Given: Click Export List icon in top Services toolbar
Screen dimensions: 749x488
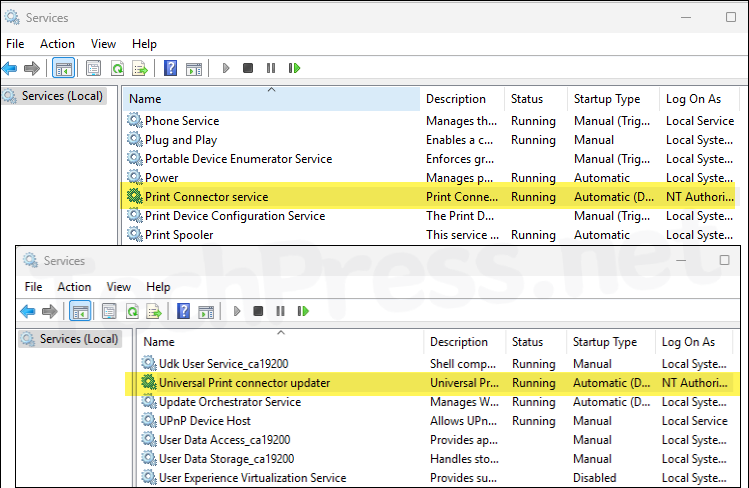Looking at the screenshot, I should click(140, 68).
